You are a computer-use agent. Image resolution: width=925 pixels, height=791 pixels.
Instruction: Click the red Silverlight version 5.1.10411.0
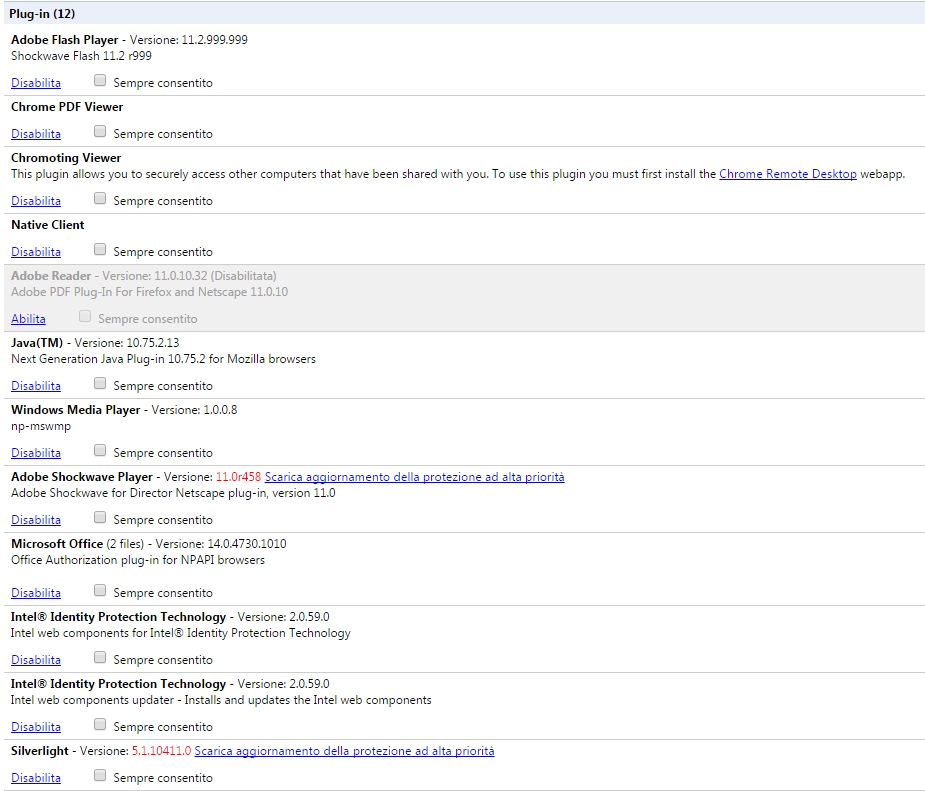click(x=162, y=751)
